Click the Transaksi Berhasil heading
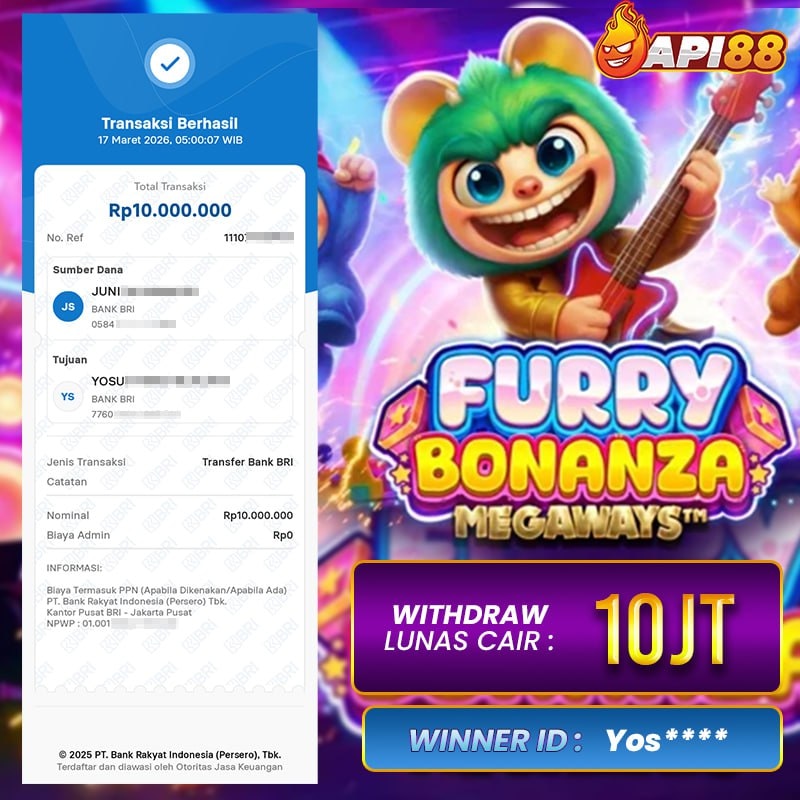Image resolution: width=800 pixels, height=800 pixels. (x=170, y=123)
